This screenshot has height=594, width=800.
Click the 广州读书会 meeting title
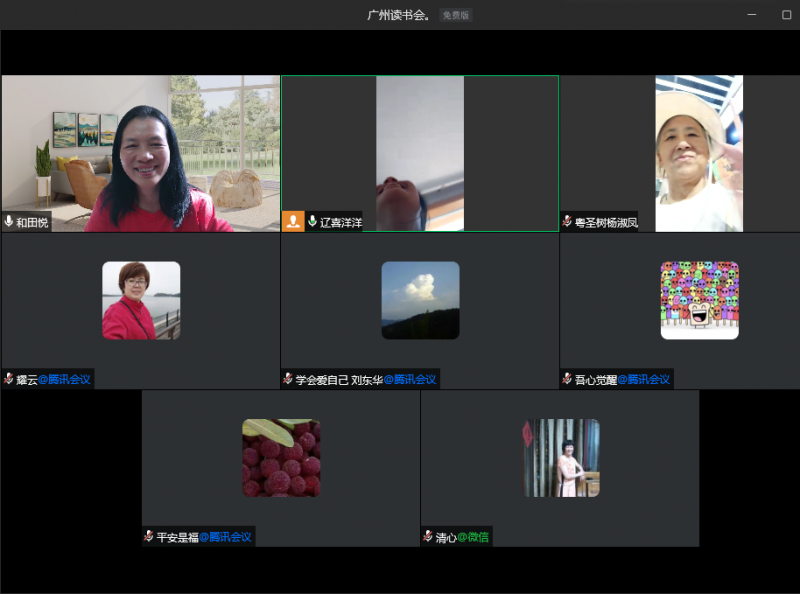click(x=399, y=15)
